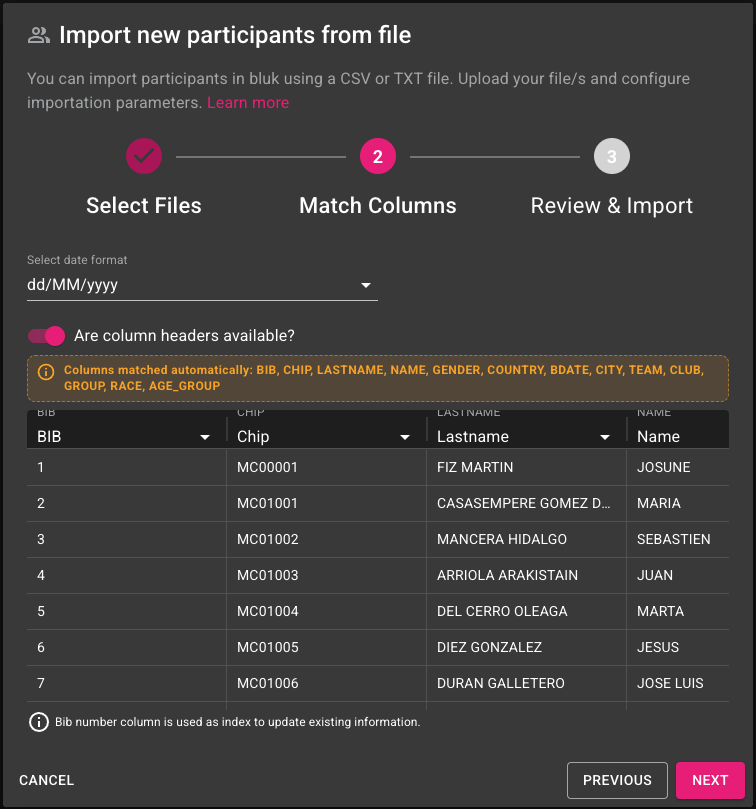Screen dimensions: 756x809
Task: Click the step 3 circle indicator
Action: (x=612, y=156)
